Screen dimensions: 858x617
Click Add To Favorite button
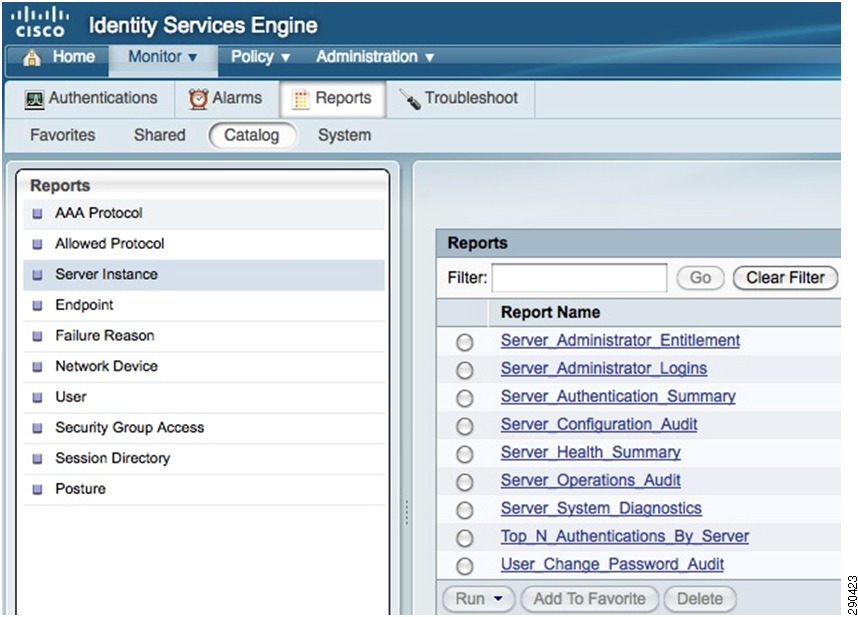tap(590, 599)
